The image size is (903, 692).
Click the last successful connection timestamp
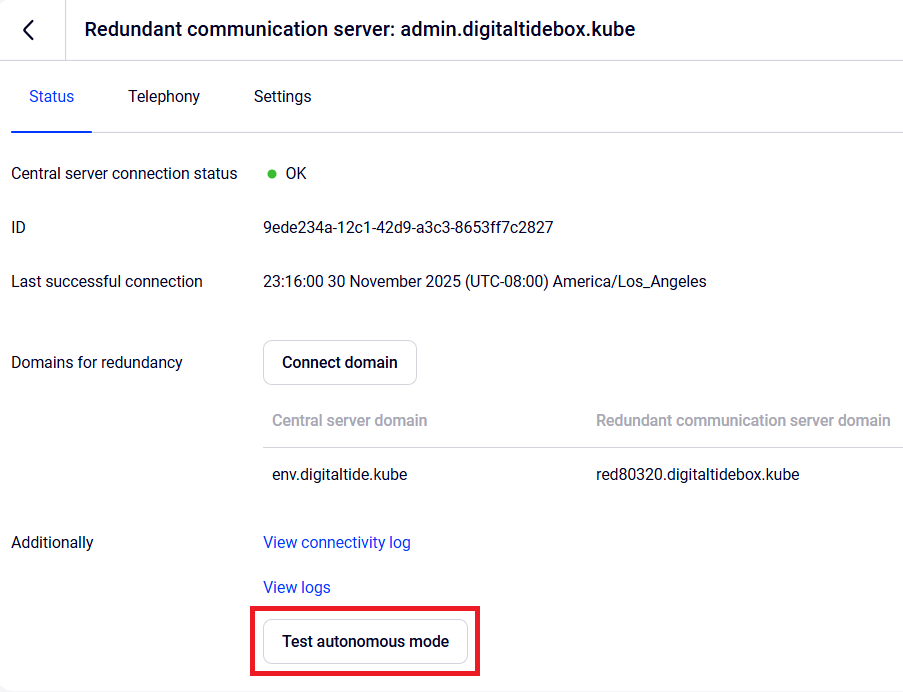pyautogui.click(x=484, y=282)
